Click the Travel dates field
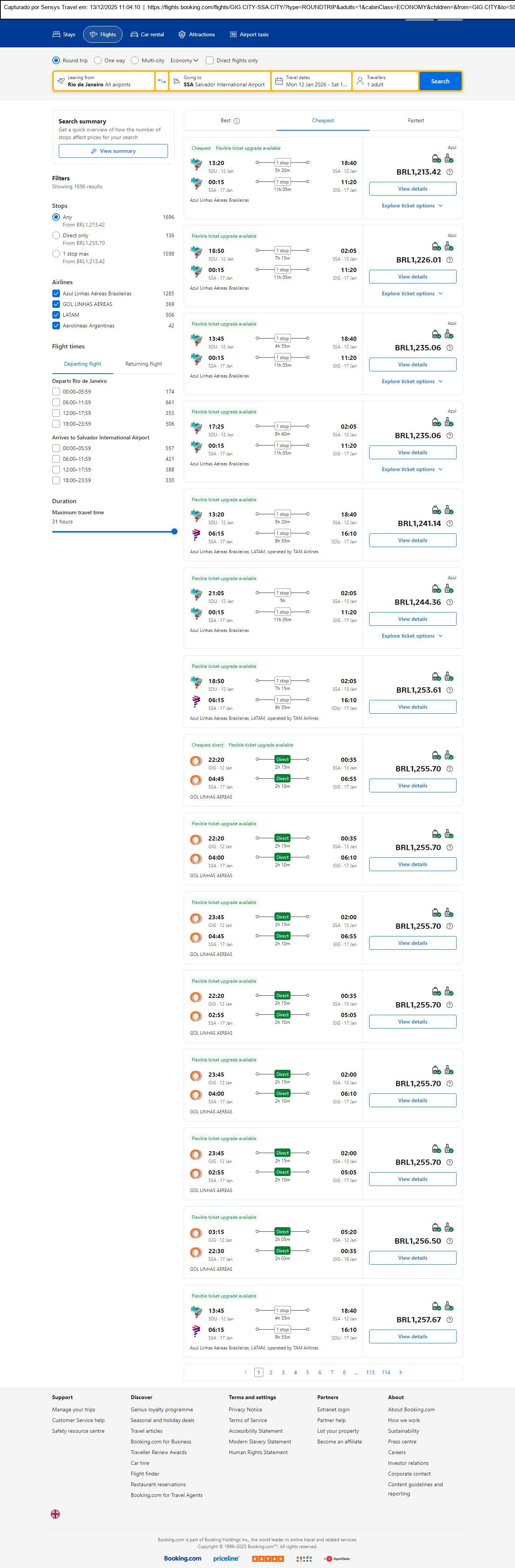The height and width of the screenshot is (1568, 515). [311, 81]
